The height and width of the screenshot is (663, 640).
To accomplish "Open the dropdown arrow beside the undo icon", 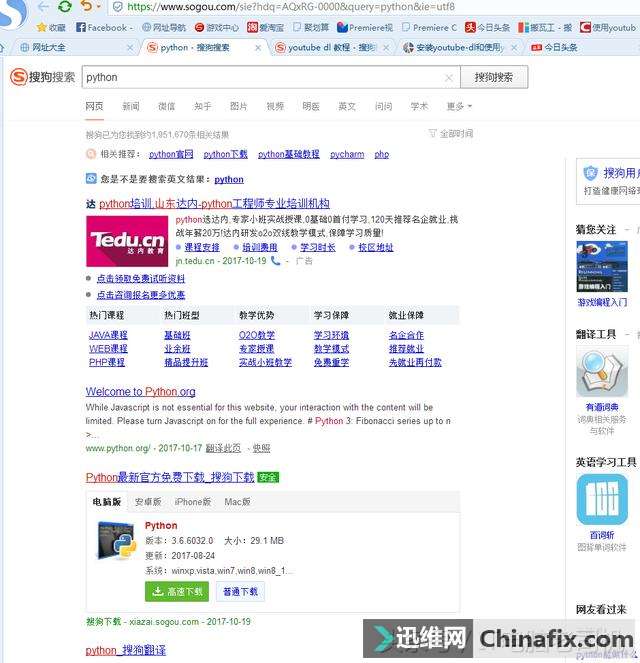I will 98,6.
